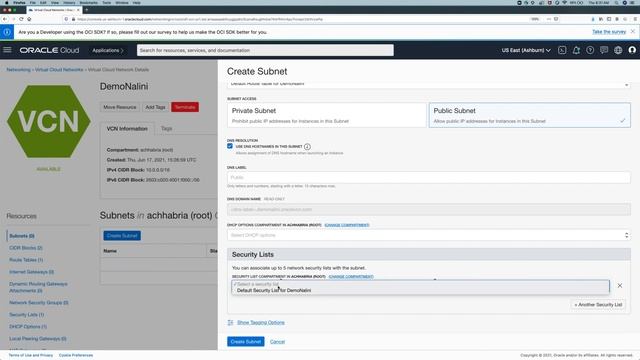The image size is (640, 360).
Task: Dismiss the SDK survey banner
Action: pyautogui.click(x=633, y=31)
